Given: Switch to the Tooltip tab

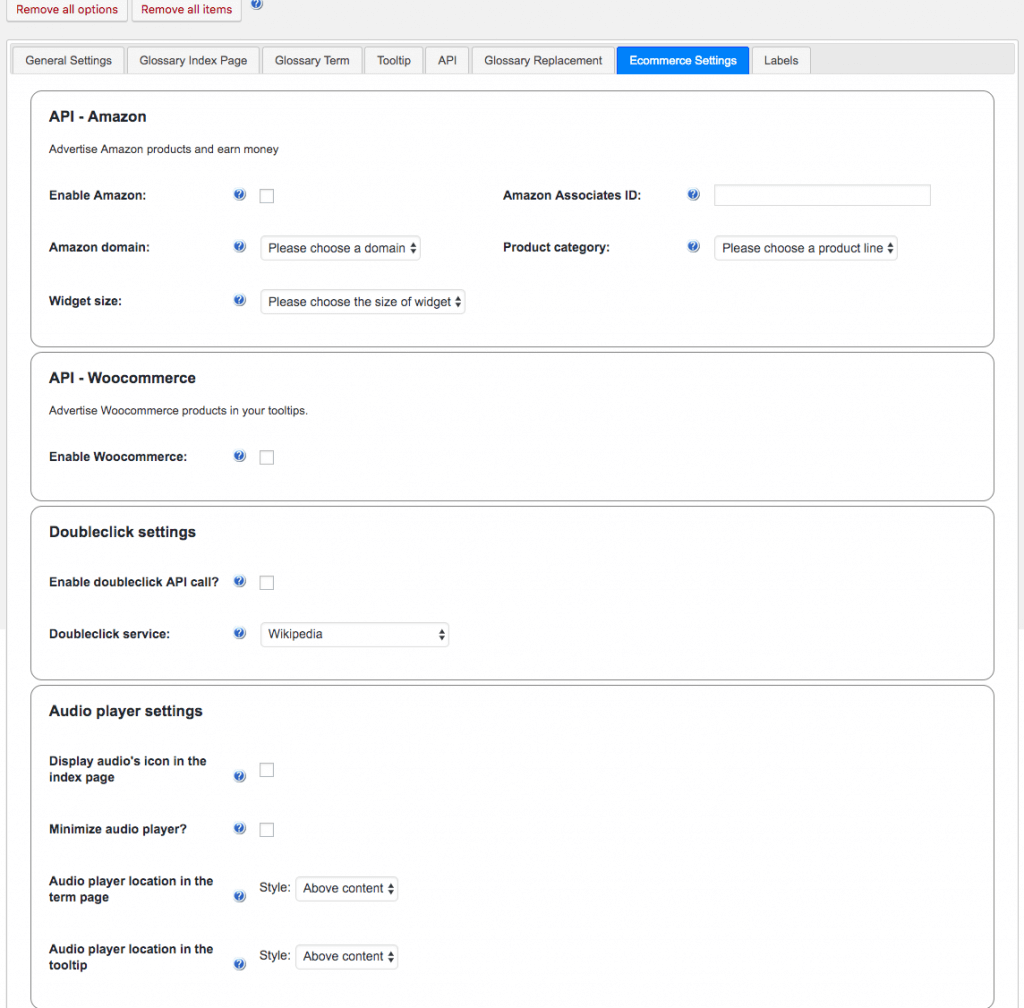Looking at the screenshot, I should tap(393, 60).
